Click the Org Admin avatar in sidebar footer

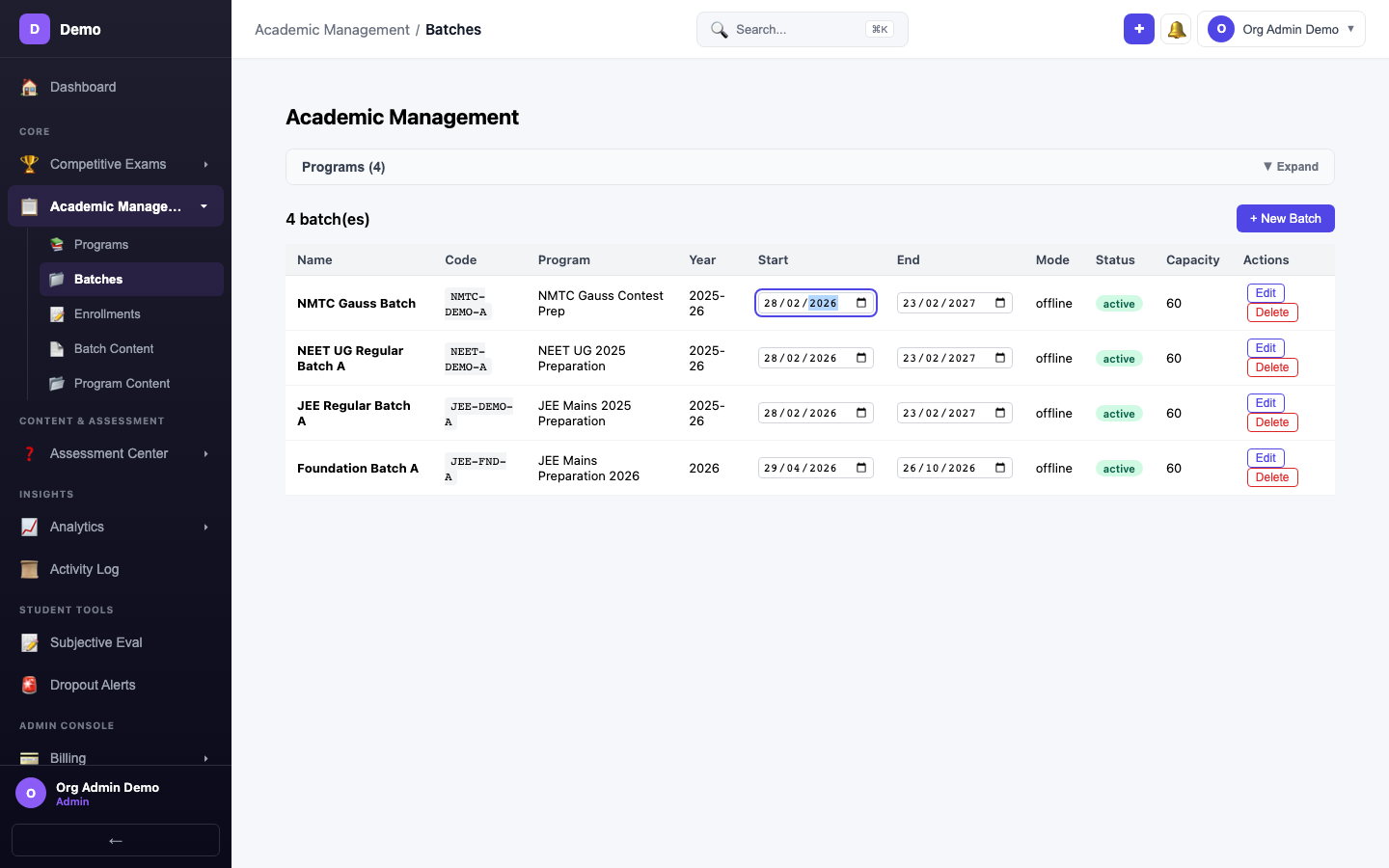point(31,793)
